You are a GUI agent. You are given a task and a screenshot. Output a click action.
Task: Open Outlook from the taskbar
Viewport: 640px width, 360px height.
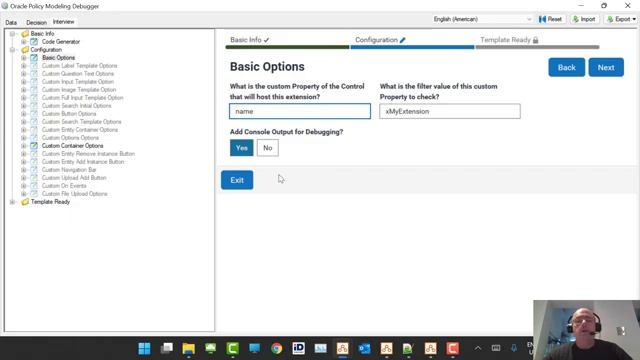point(364,348)
